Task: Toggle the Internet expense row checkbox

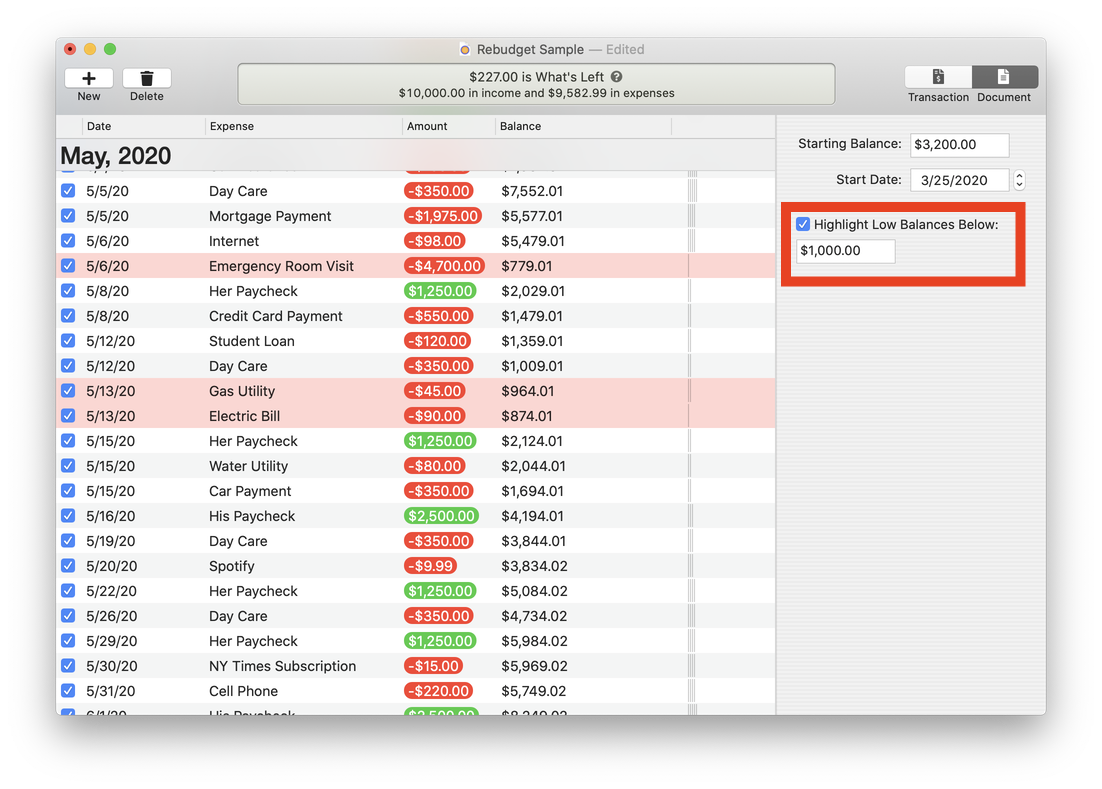Action: click(x=68, y=241)
